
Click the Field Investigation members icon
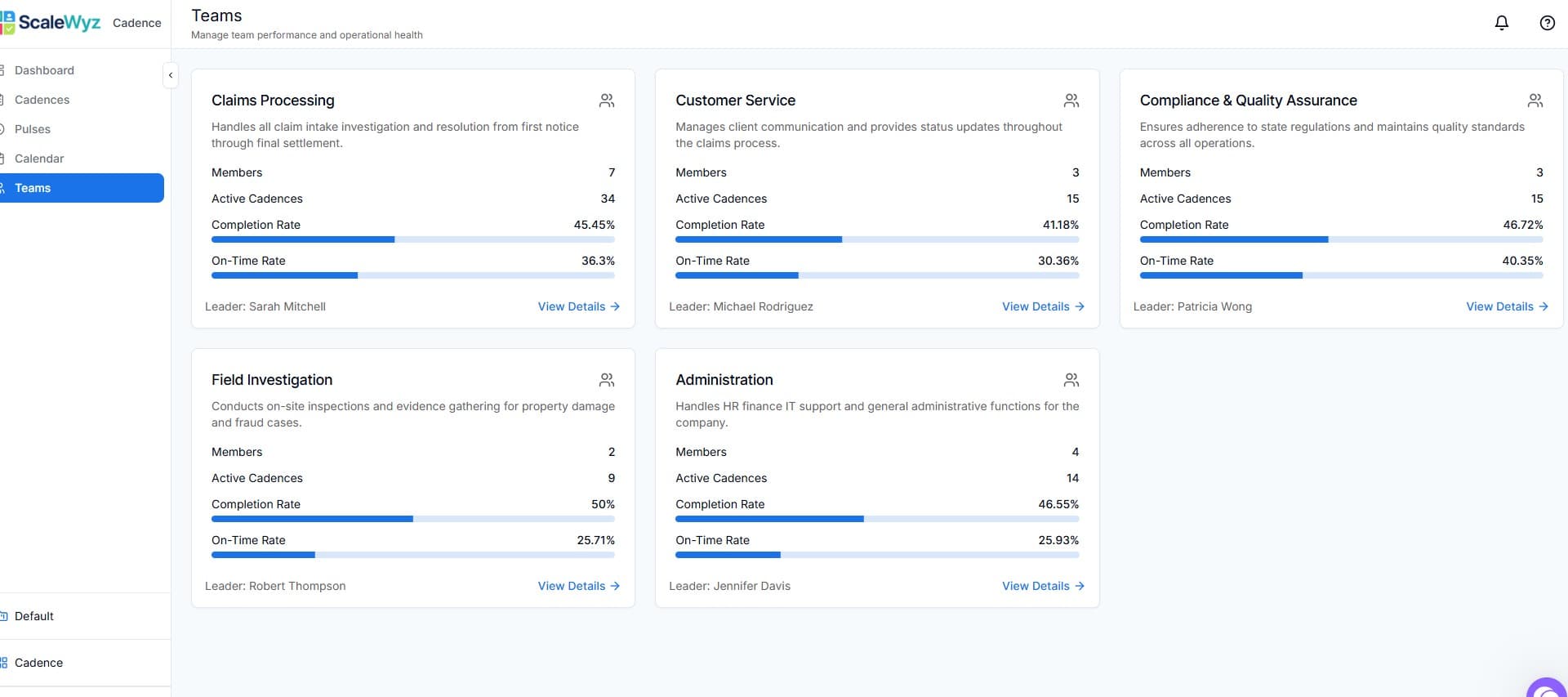click(x=607, y=380)
